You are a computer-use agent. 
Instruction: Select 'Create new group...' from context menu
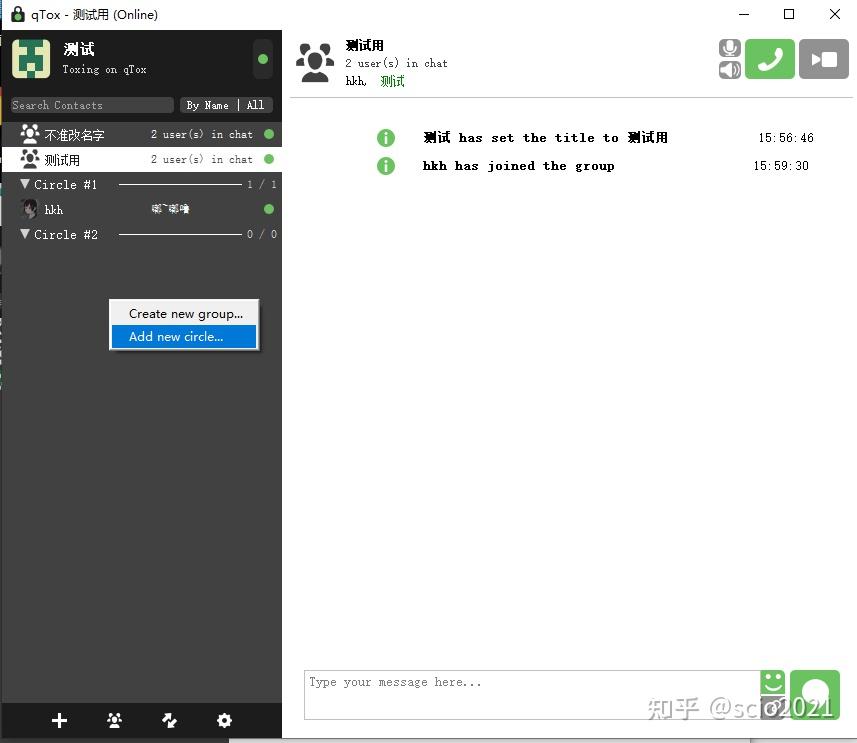coord(184,313)
